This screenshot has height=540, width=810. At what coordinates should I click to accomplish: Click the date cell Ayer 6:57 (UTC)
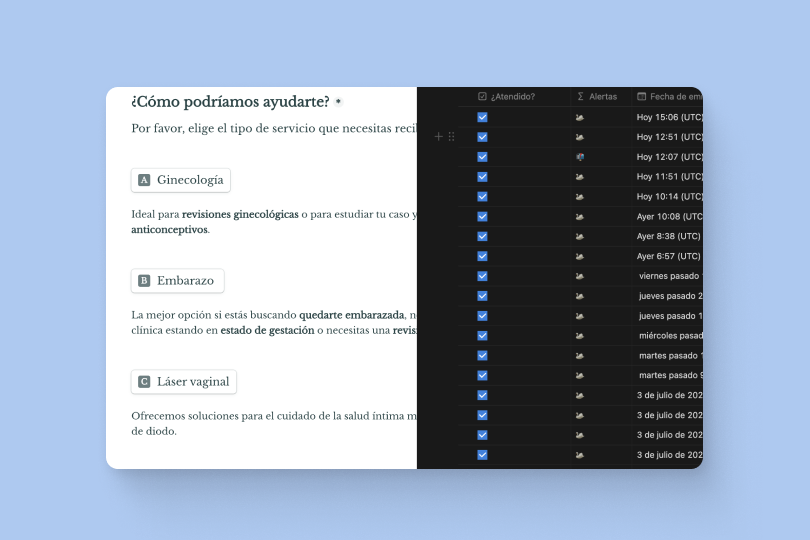click(668, 256)
